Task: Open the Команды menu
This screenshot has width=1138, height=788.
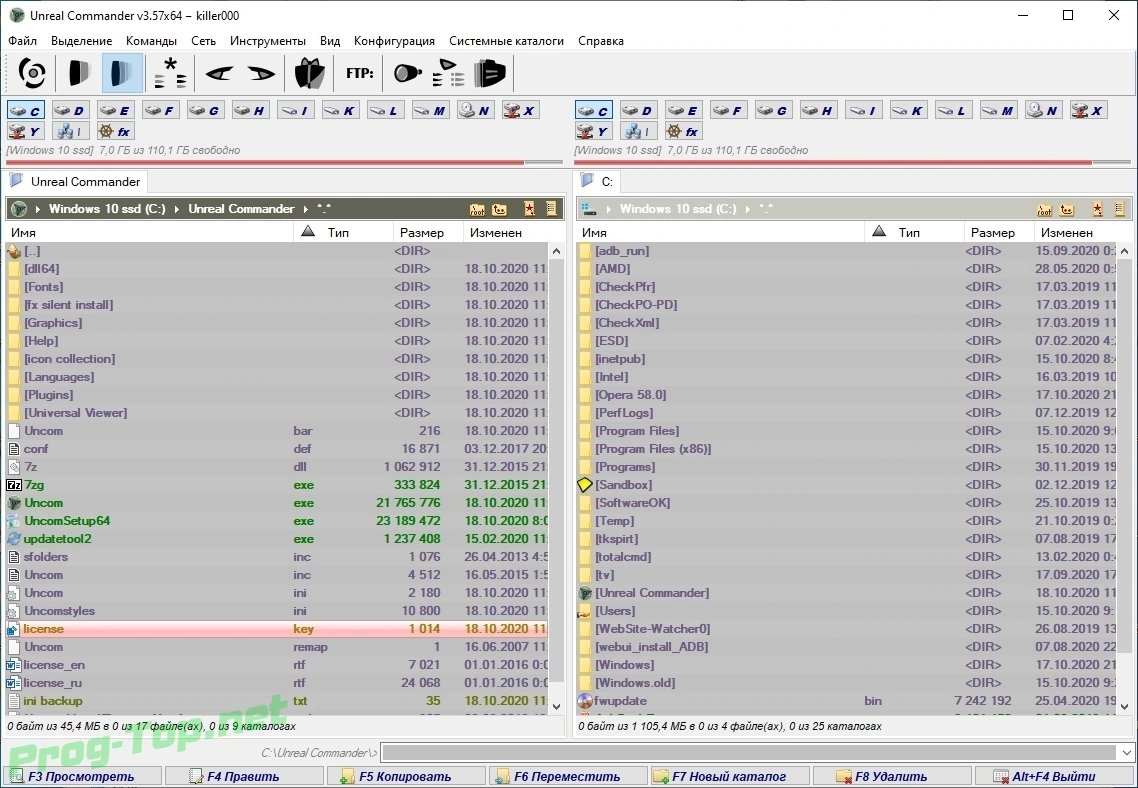Action: pyautogui.click(x=151, y=41)
